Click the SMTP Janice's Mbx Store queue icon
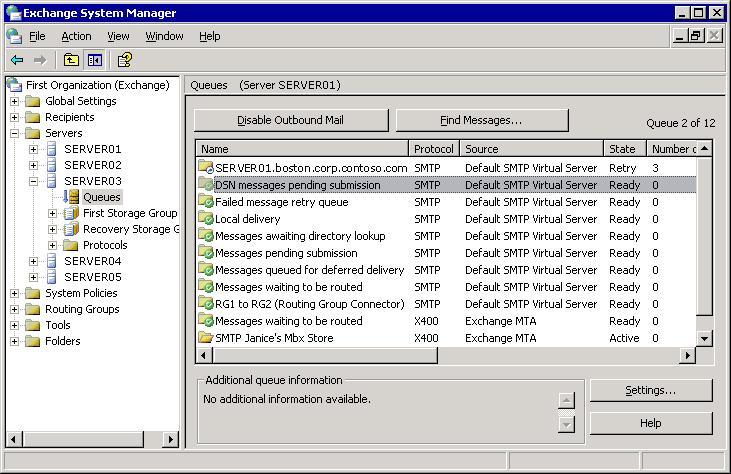731x474 pixels. [206, 337]
